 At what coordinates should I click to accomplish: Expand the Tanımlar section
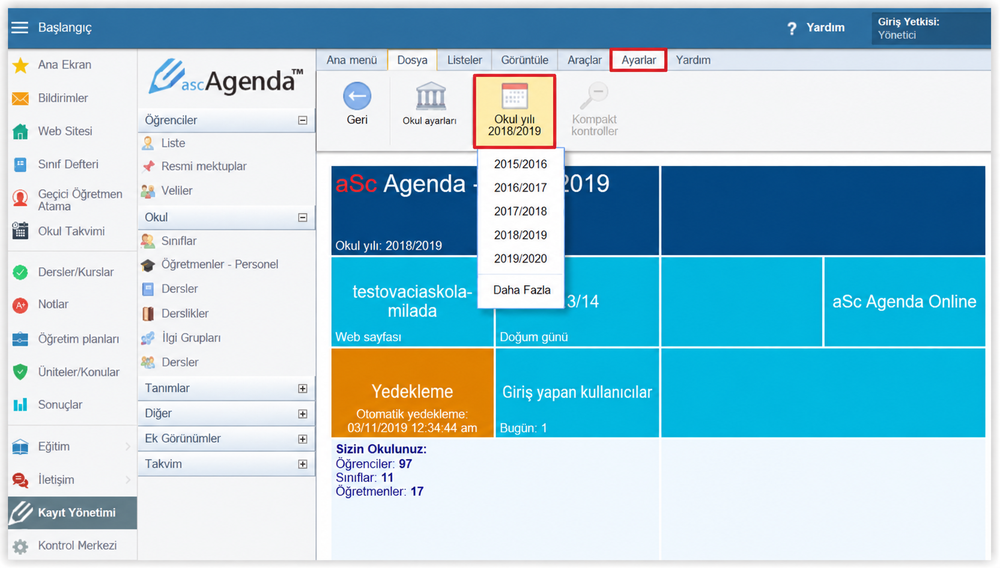[302, 388]
